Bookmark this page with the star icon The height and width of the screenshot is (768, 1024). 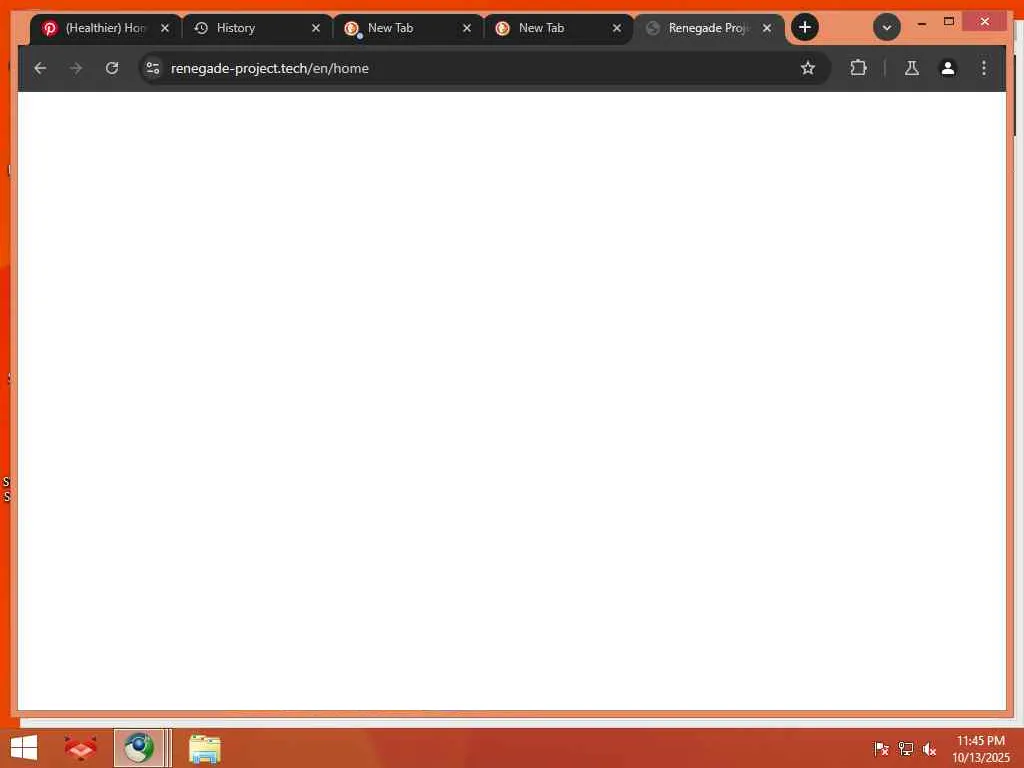808,68
